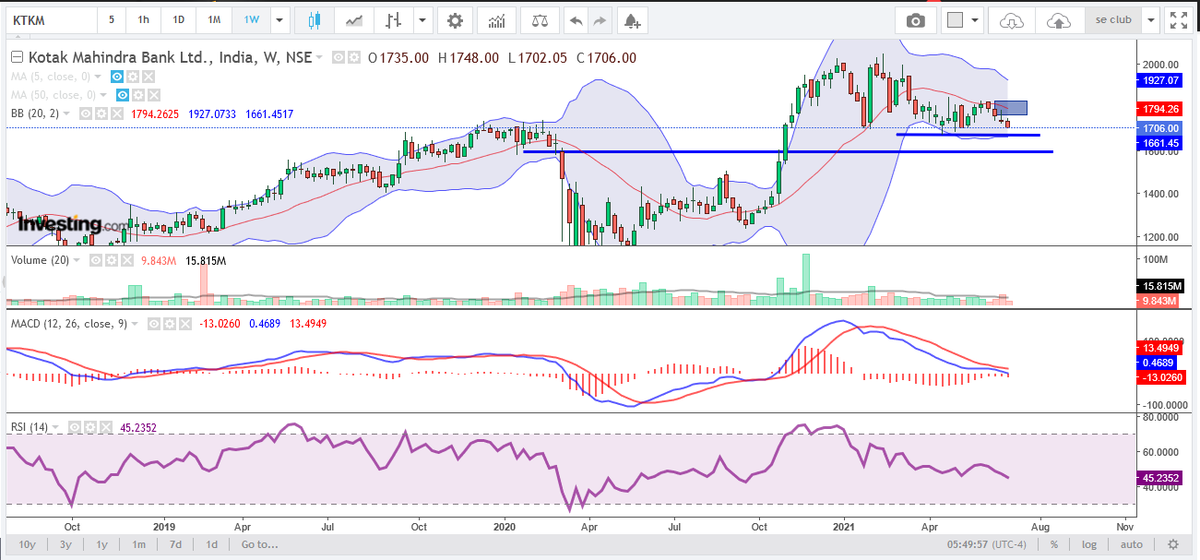The height and width of the screenshot is (560, 1200).
Task: Zoom to the 1m date range
Action: point(138,544)
